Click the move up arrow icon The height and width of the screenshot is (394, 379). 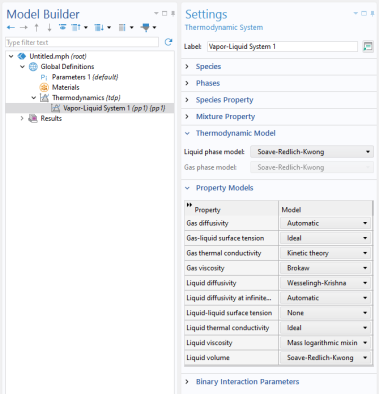pos(36,27)
